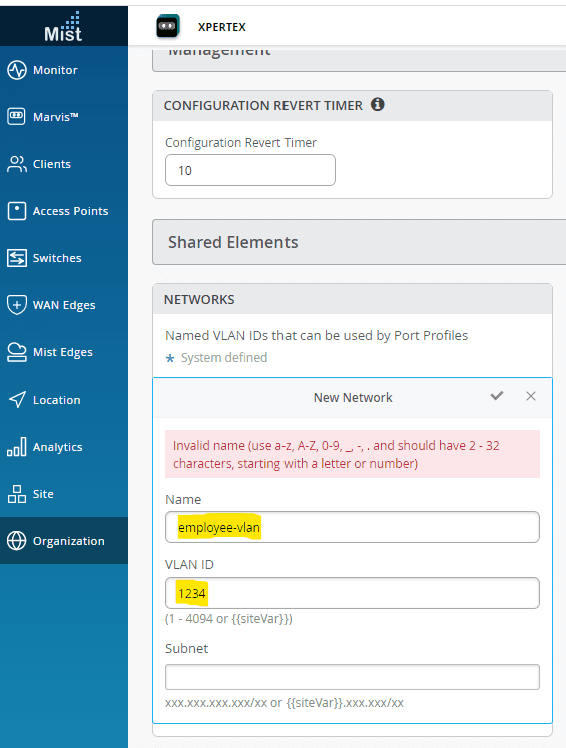The height and width of the screenshot is (748, 566).
Task: Select the Clients people icon
Action: (17, 164)
